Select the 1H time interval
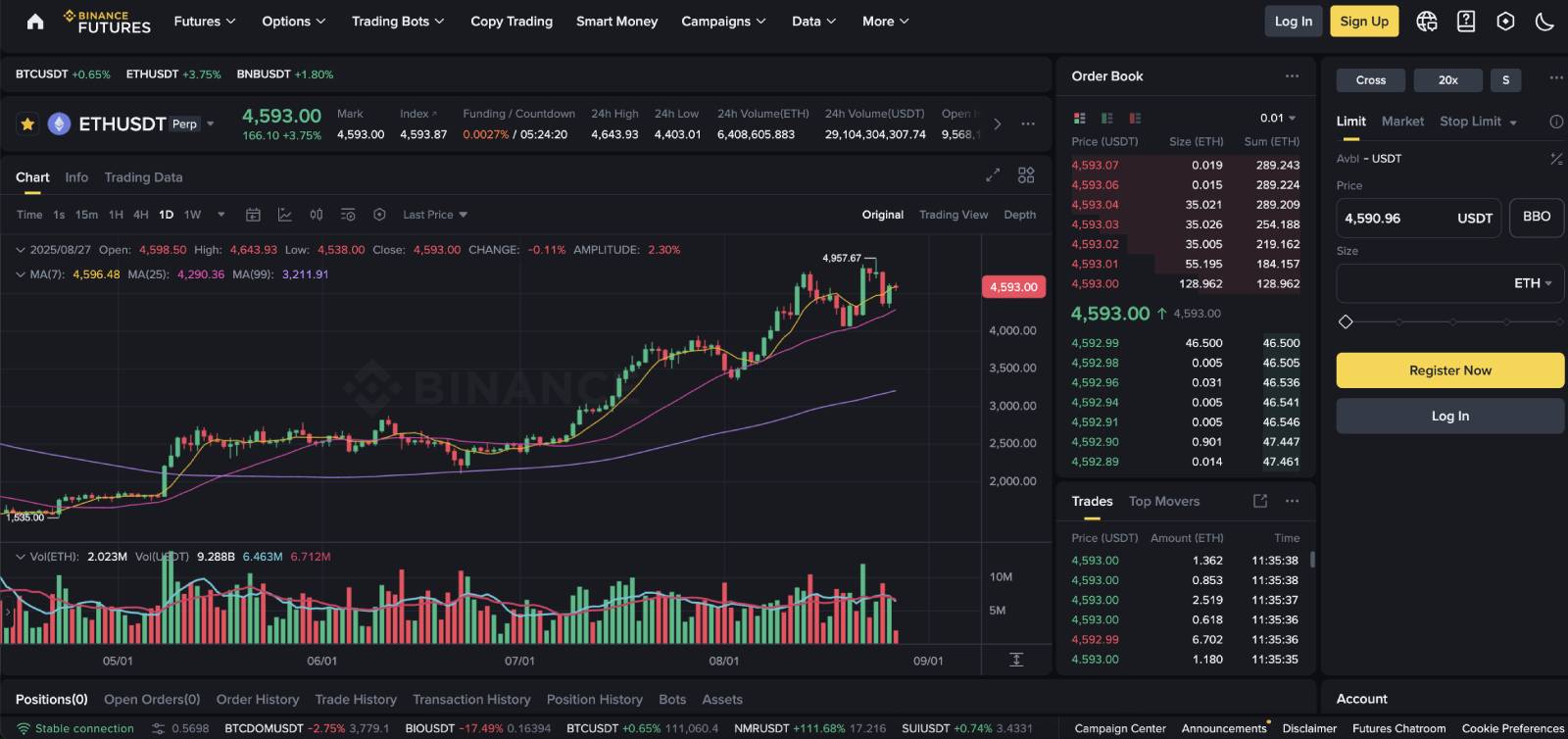Viewport: 1568px width, 739px height. tap(116, 215)
